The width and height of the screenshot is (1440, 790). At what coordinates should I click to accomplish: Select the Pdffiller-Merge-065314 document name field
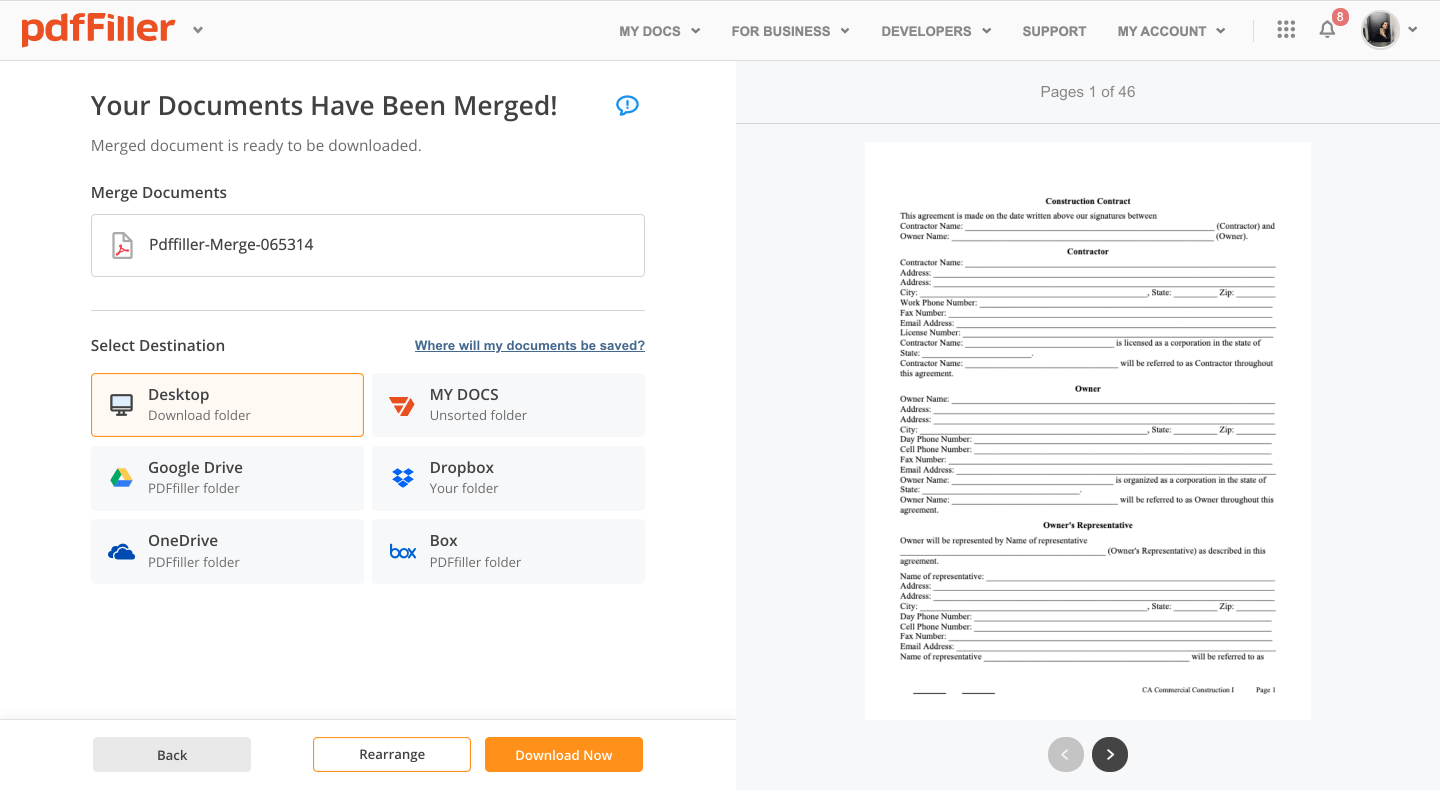368,245
